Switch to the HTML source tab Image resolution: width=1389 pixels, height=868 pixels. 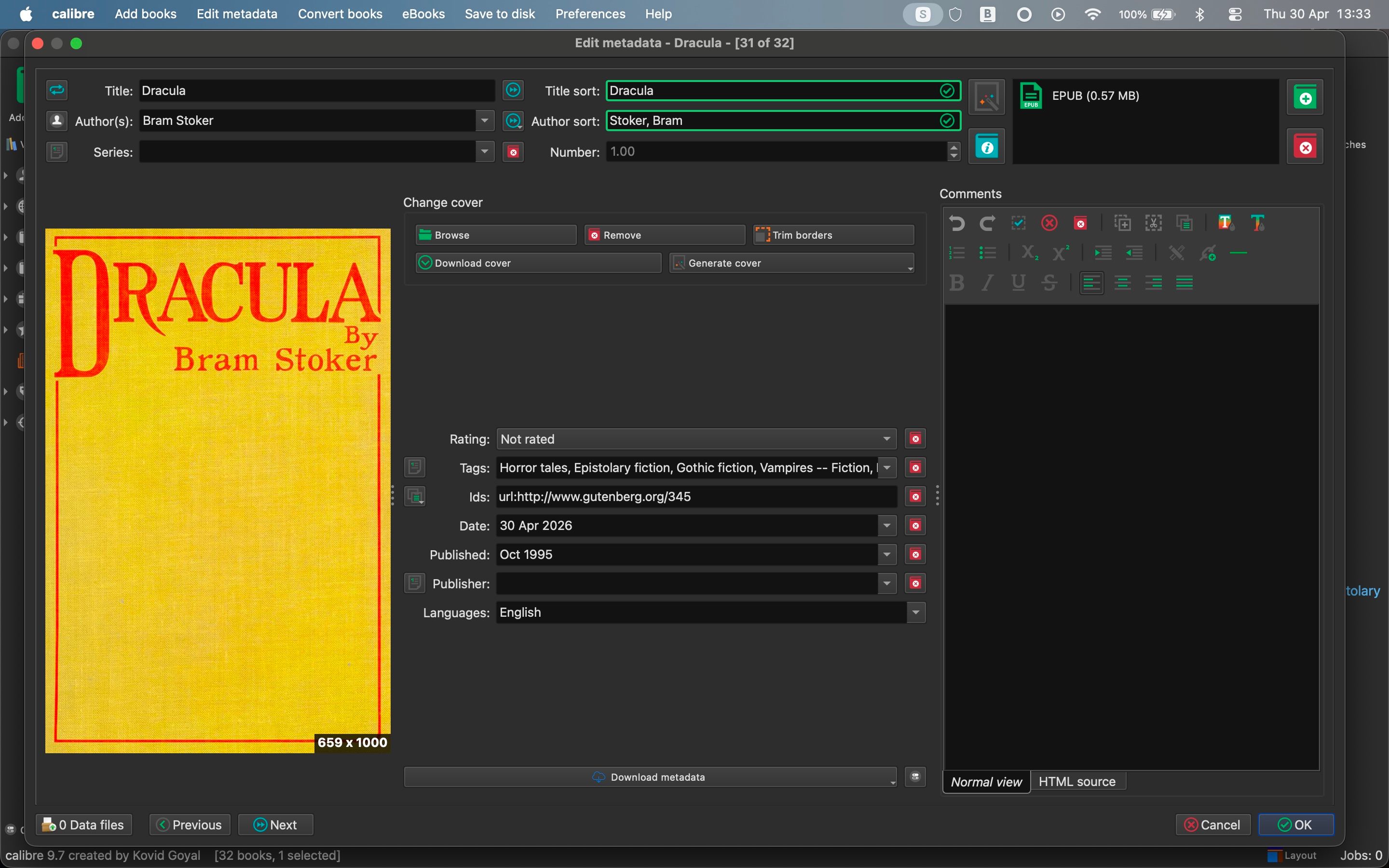[x=1077, y=781]
